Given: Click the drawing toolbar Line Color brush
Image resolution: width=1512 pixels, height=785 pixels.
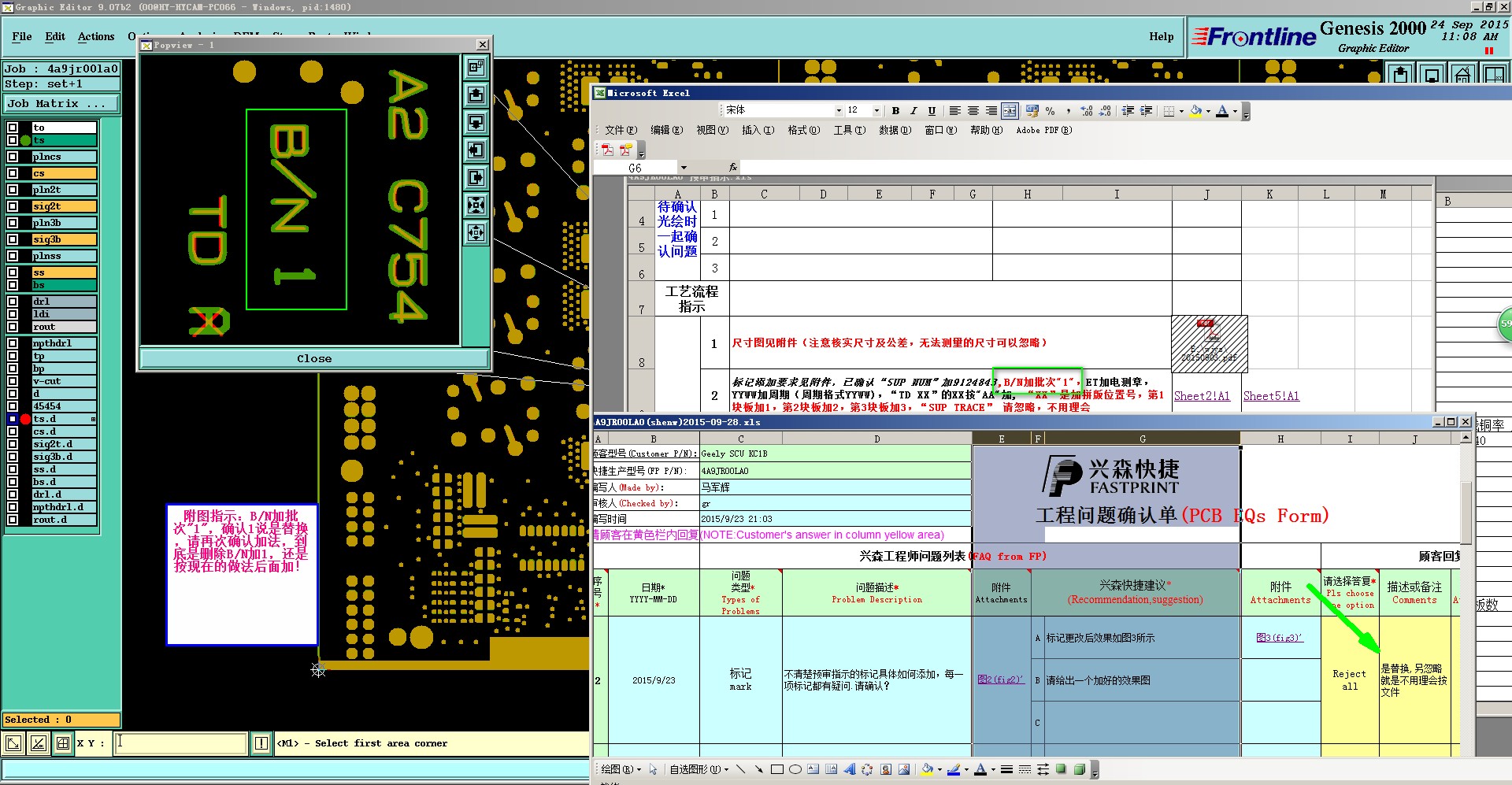Looking at the screenshot, I should coord(953,769).
